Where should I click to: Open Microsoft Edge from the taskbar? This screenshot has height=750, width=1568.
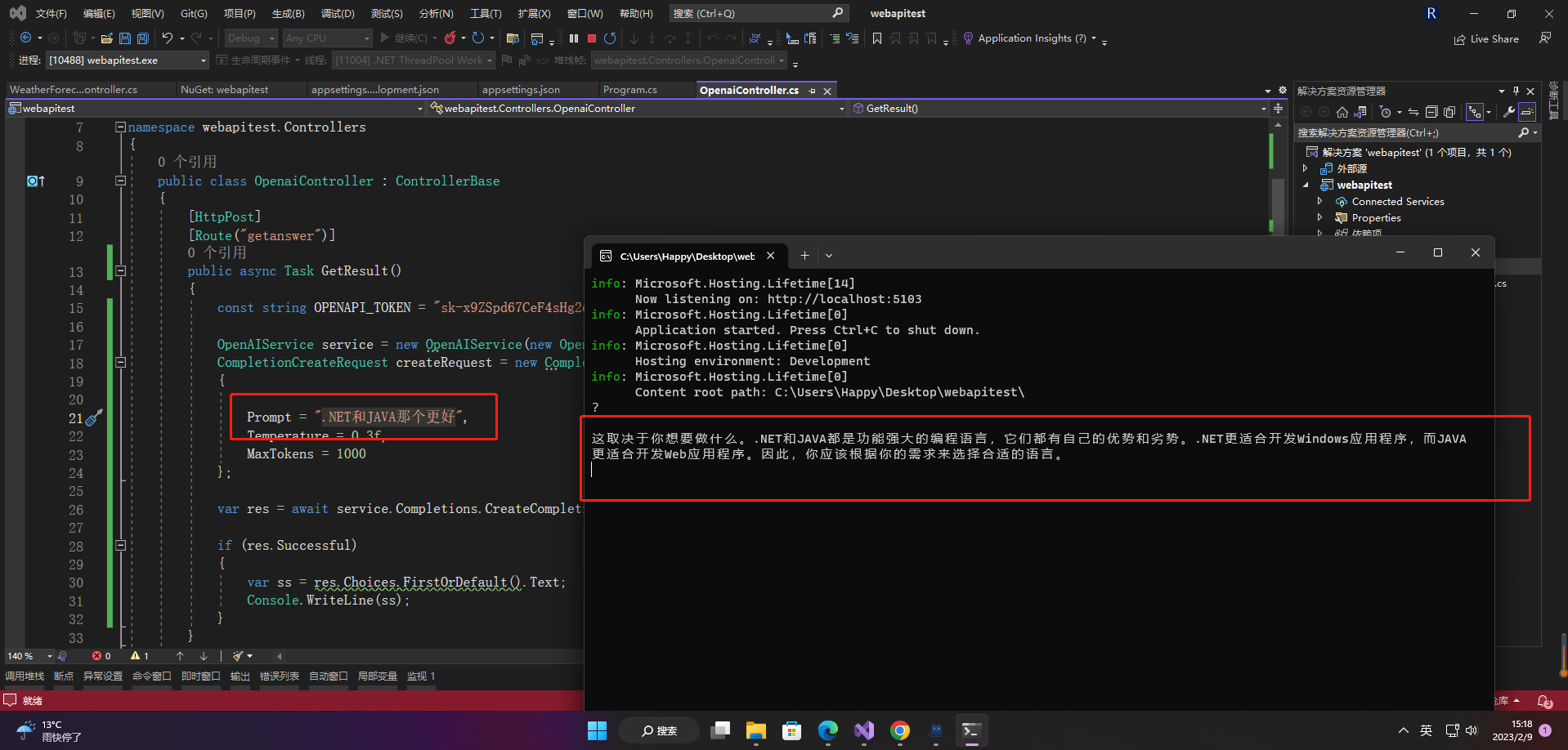click(828, 730)
